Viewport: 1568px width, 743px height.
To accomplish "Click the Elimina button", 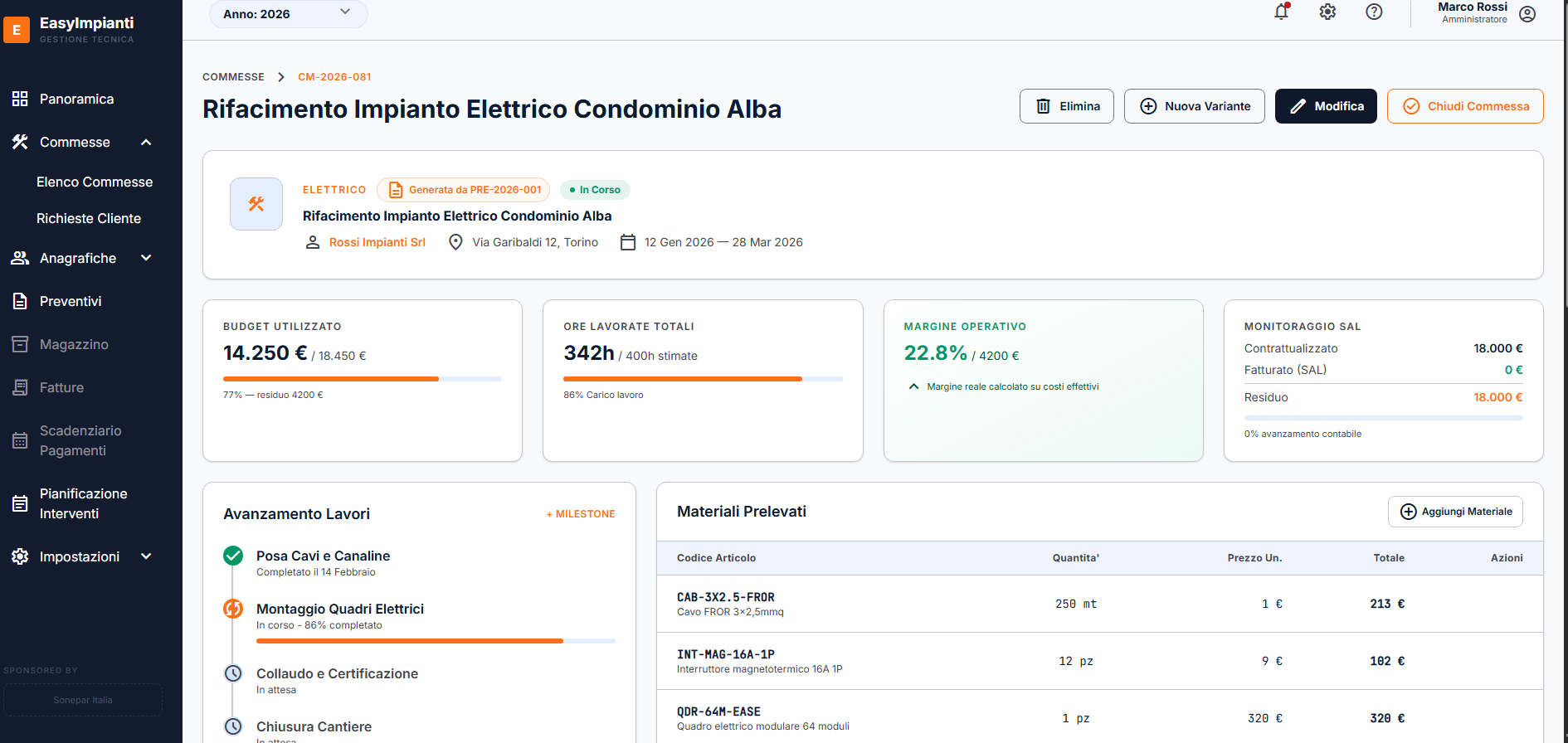I will 1067,106.
